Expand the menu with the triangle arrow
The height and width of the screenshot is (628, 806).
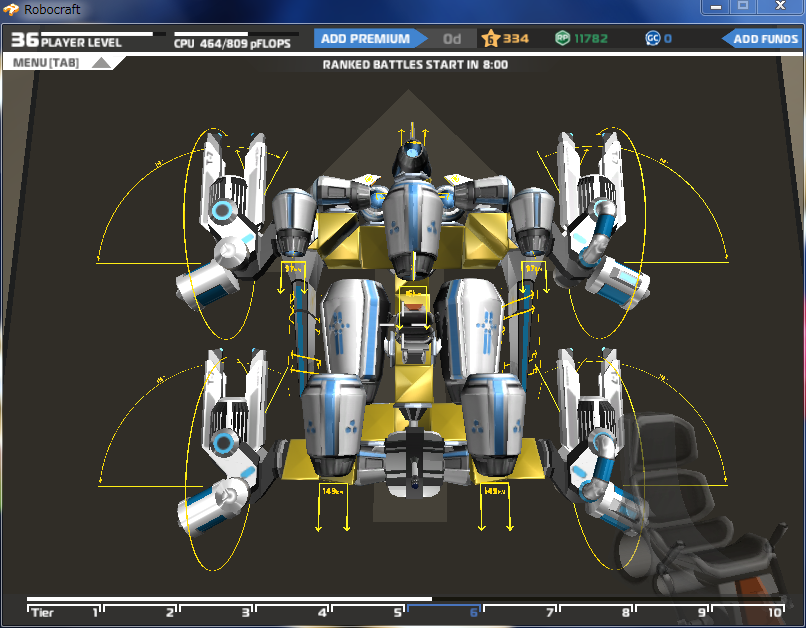pos(101,63)
